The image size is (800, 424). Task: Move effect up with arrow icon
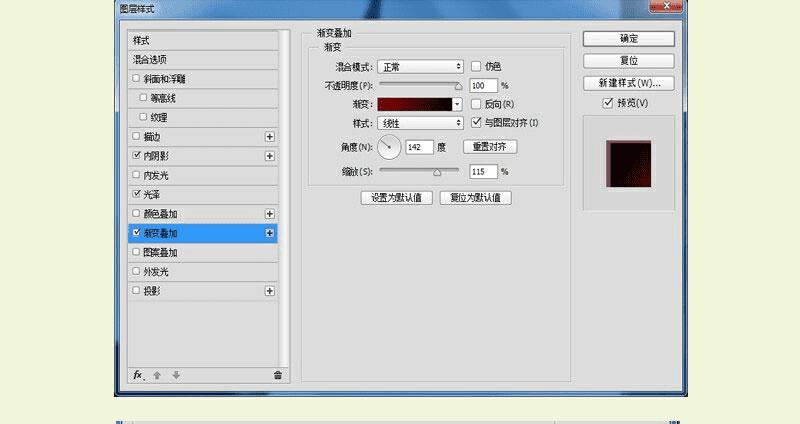(157, 375)
